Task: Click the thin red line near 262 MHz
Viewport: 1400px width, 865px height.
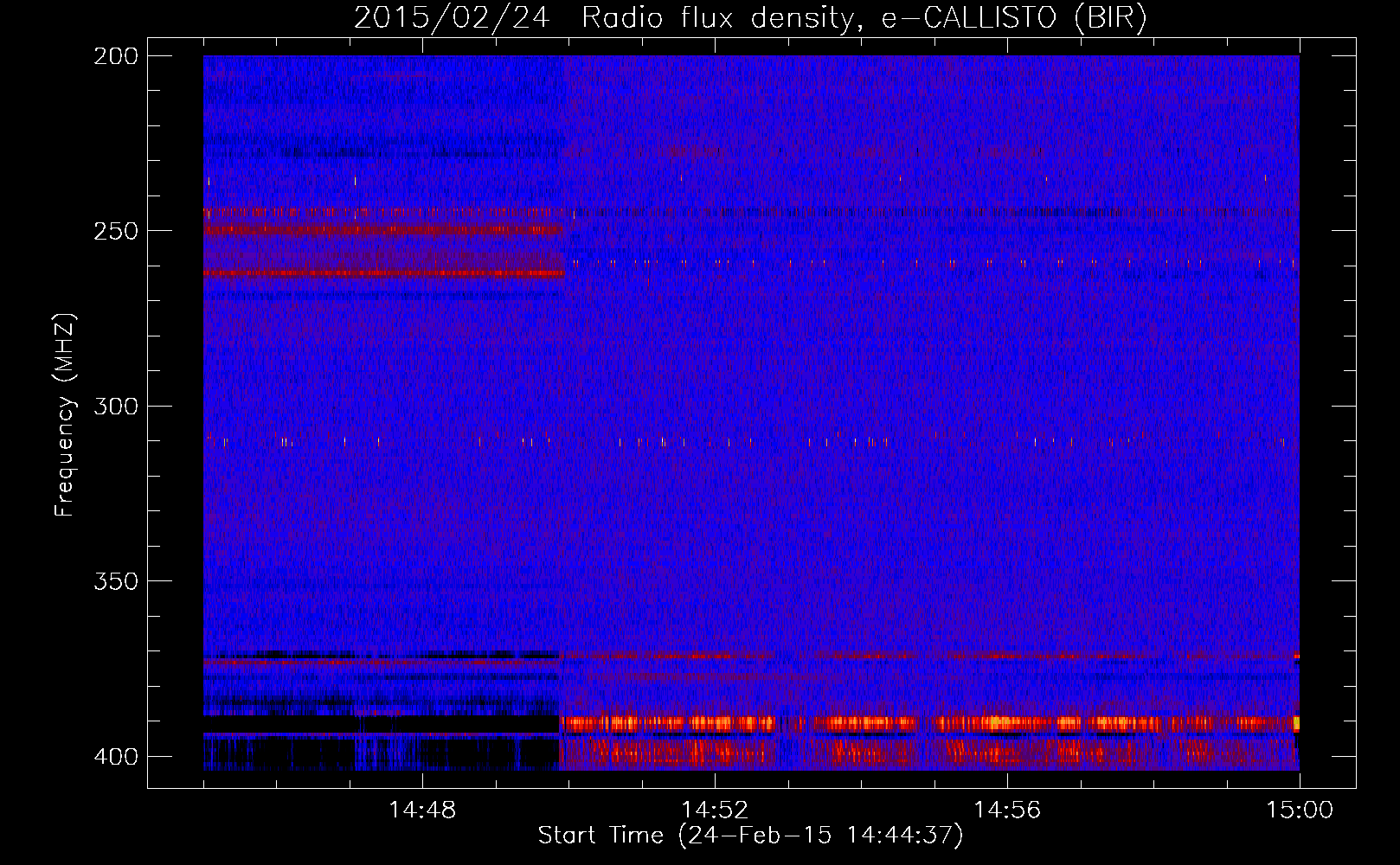Action: 383,273
